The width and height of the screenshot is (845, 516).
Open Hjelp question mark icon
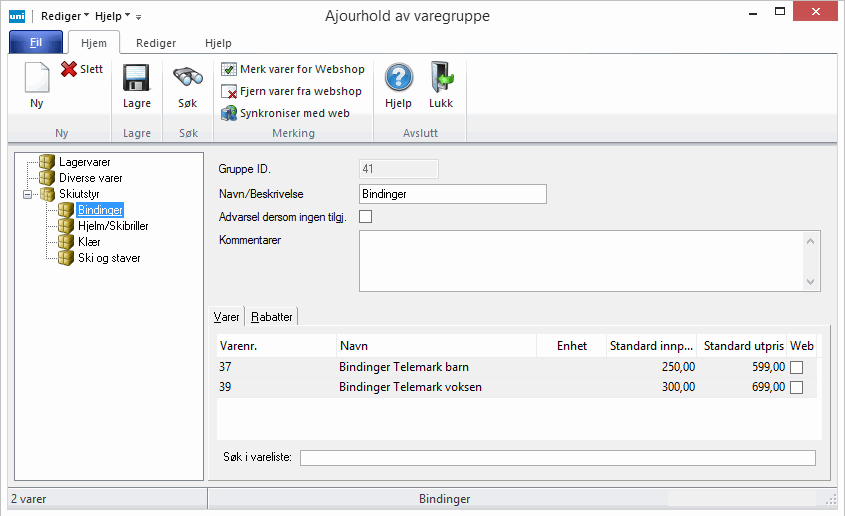398,79
